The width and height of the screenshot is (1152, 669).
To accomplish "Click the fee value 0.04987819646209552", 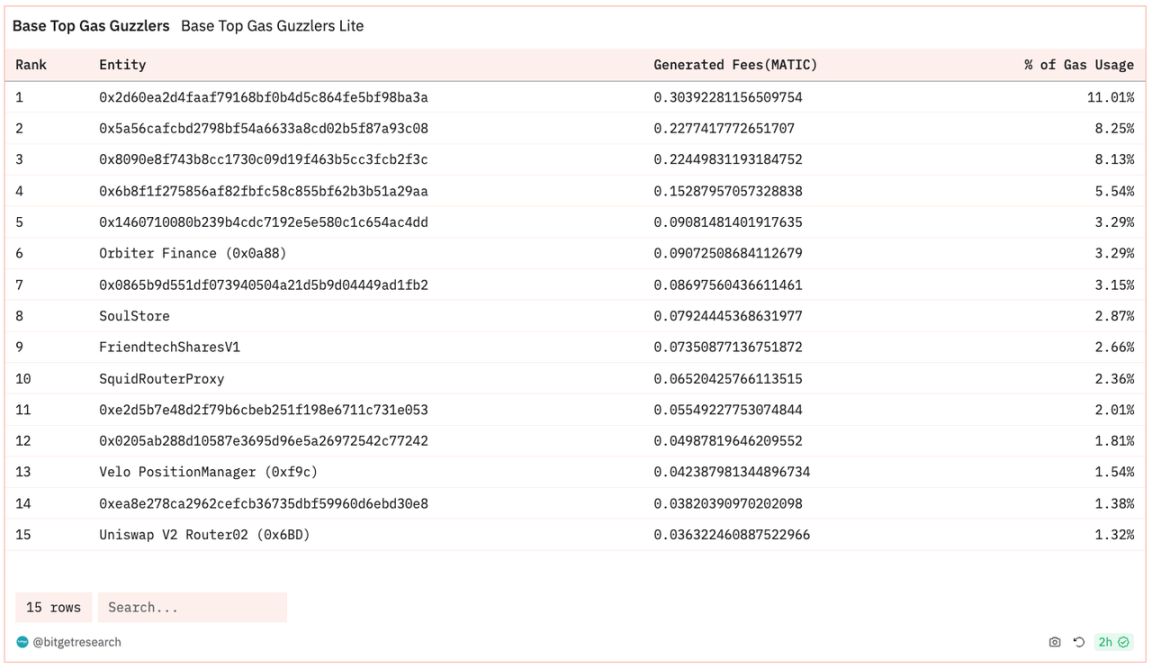I will [x=728, y=441].
